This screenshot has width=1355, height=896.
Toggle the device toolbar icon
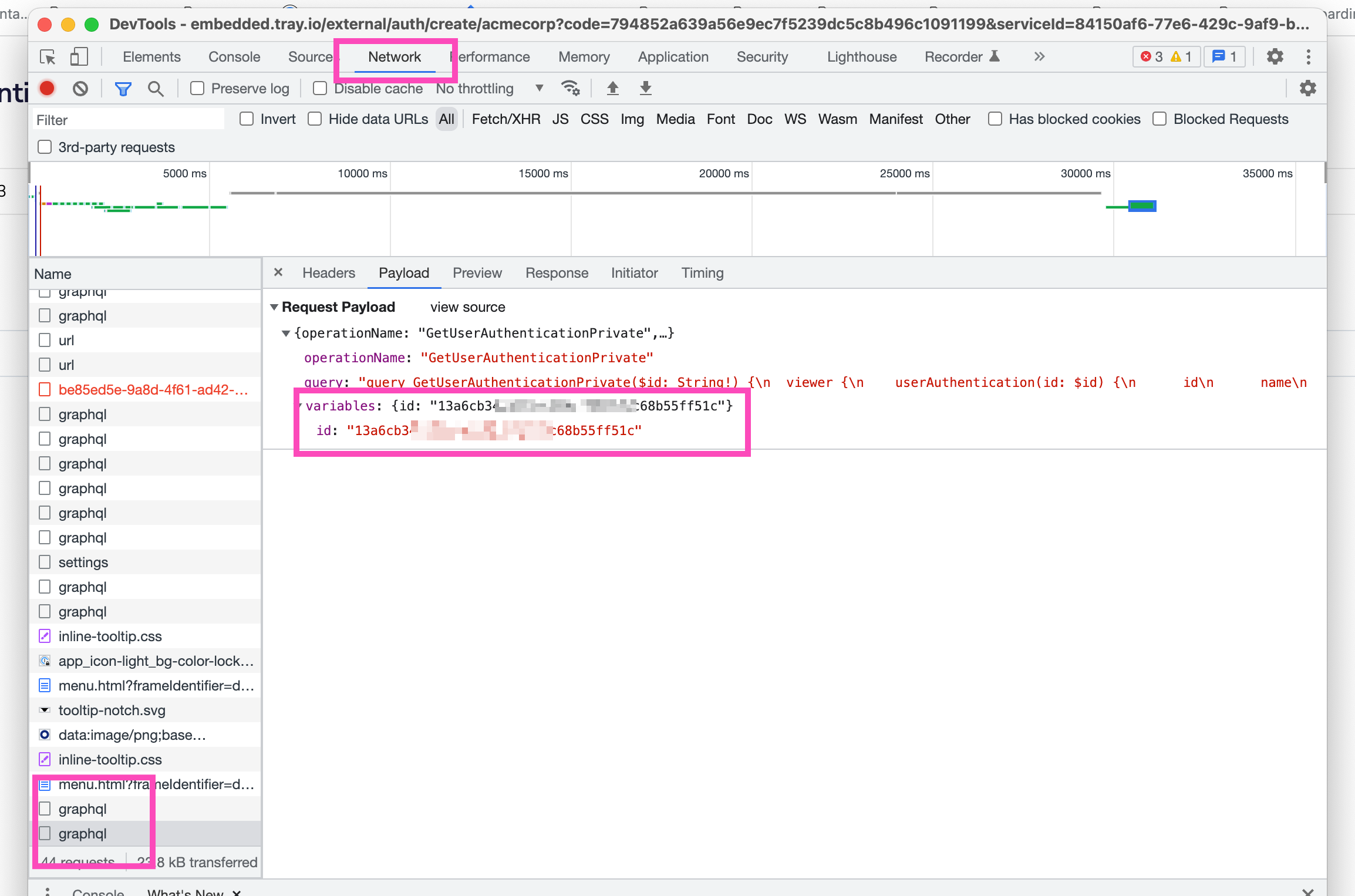[79, 57]
